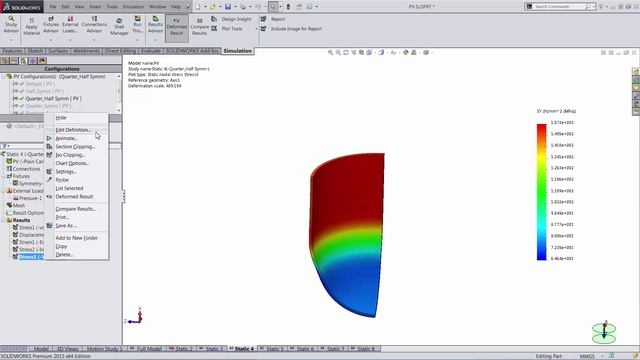This screenshot has width=640, height=360.
Task: Click the Apply Material button
Action: [x=31, y=27]
